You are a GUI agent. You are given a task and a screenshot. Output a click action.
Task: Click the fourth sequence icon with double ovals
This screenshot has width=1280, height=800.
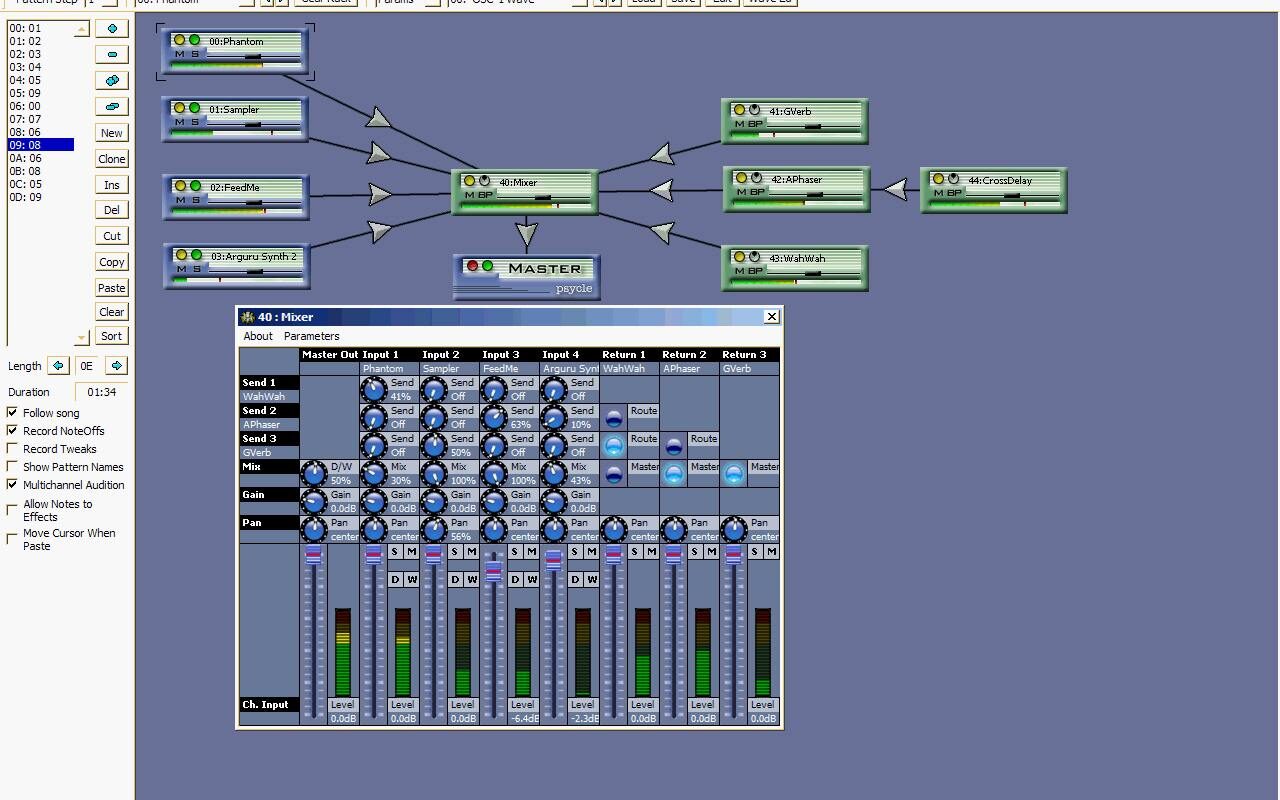click(x=111, y=106)
